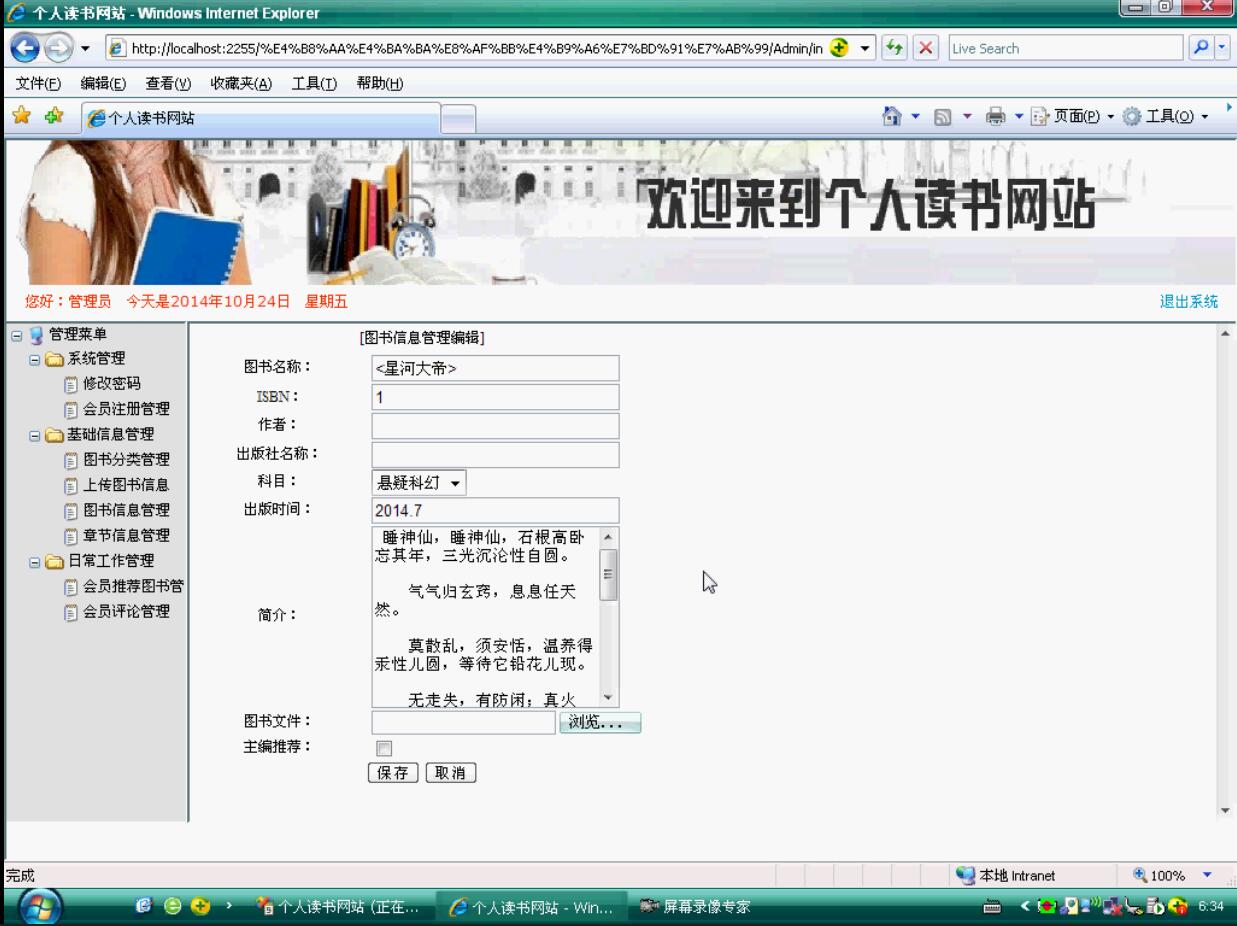Show hidden tray icons with the chevron
This screenshot has height=926, width=1237.
click(x=1027, y=908)
